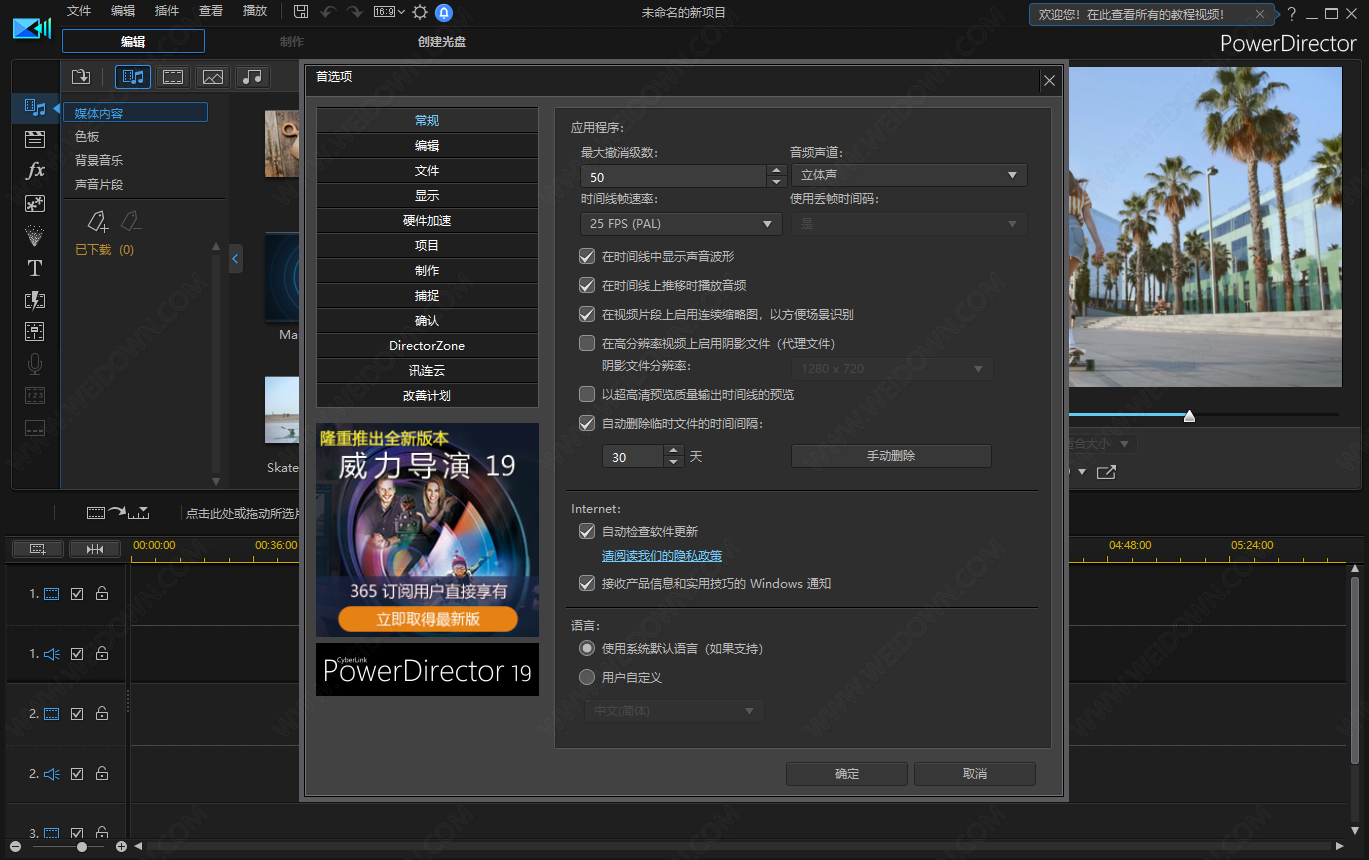Image resolution: width=1369 pixels, height=860 pixels.
Task: Click the fit timeline view icon
Action: click(x=95, y=549)
